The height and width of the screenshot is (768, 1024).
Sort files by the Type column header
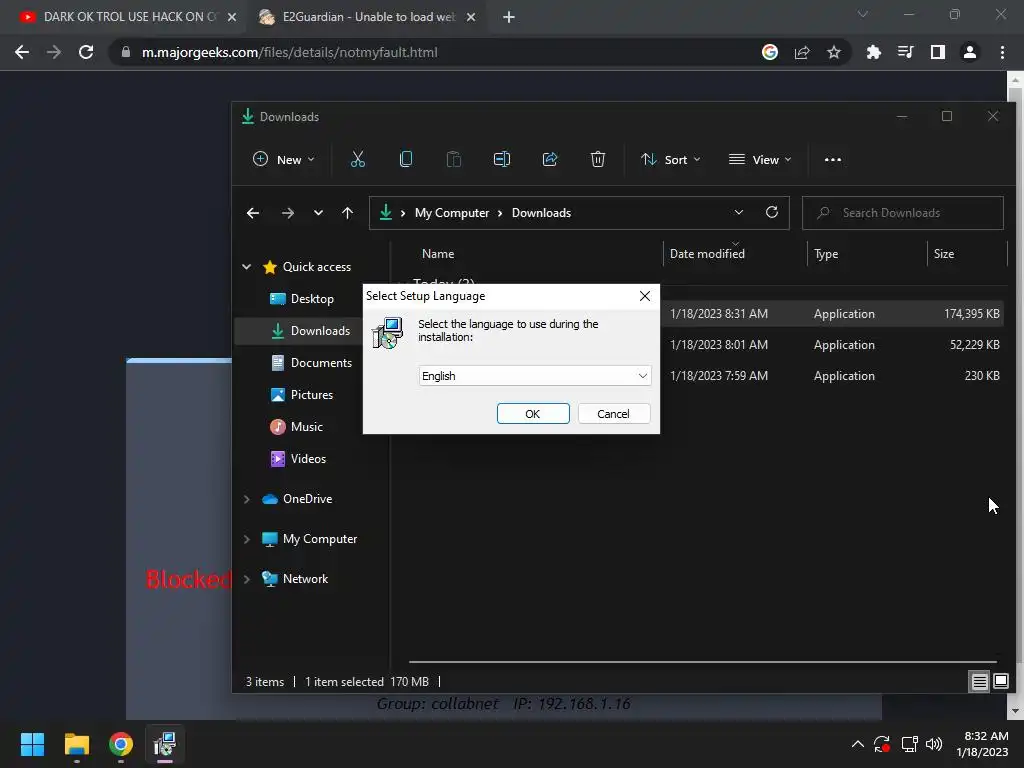(x=826, y=254)
